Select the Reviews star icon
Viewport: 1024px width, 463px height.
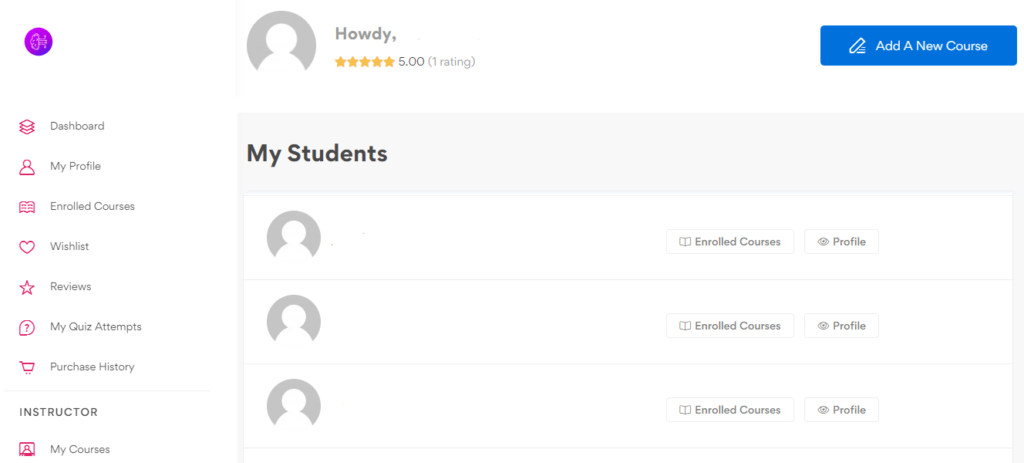[x=27, y=287]
